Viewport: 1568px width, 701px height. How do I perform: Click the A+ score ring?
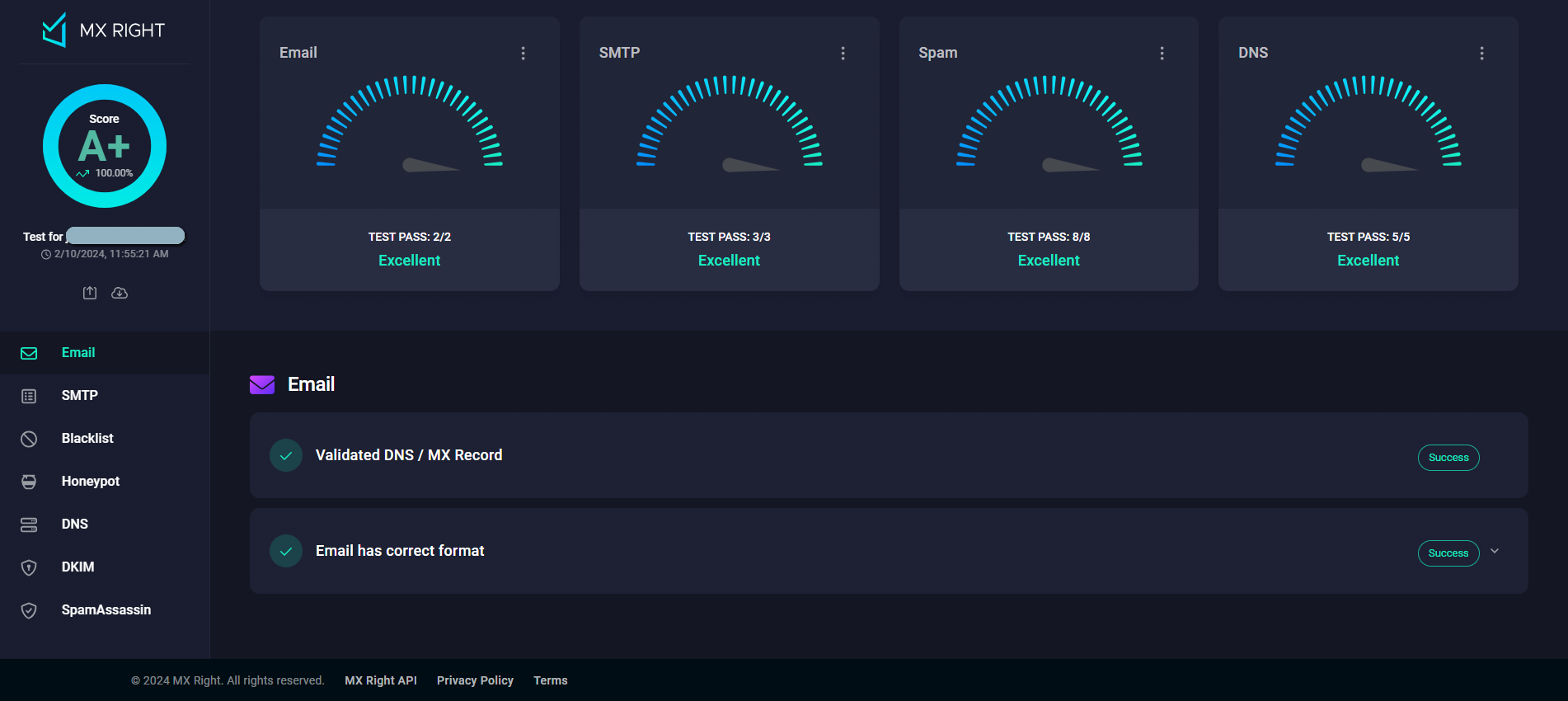coord(105,146)
